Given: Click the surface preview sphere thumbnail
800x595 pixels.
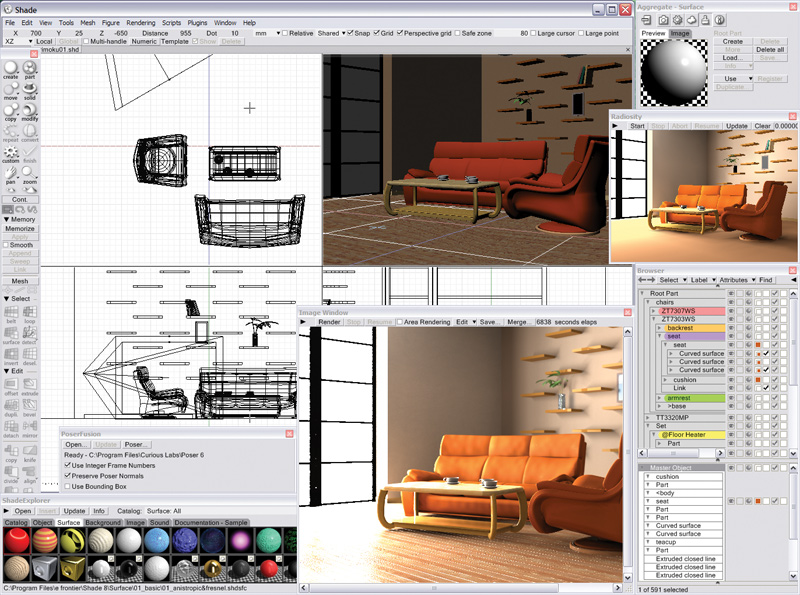Looking at the screenshot, I should tap(674, 72).
